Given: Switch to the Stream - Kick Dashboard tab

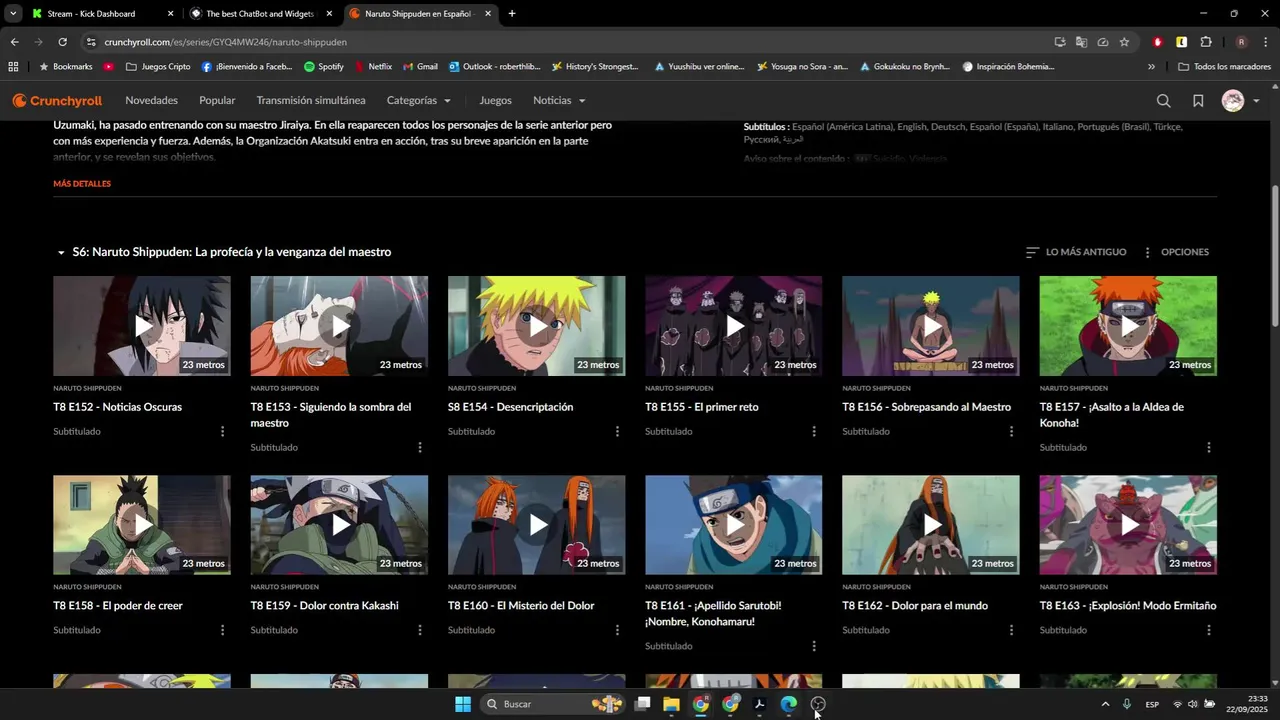Looking at the screenshot, I should [x=102, y=14].
